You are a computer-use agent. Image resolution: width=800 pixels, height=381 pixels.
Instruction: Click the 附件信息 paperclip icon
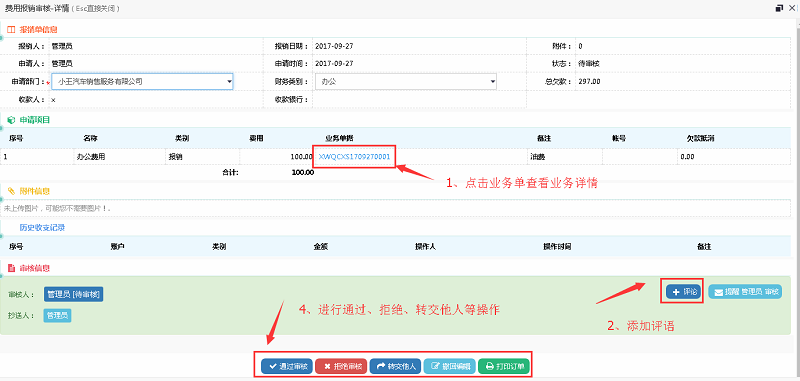click(11, 191)
